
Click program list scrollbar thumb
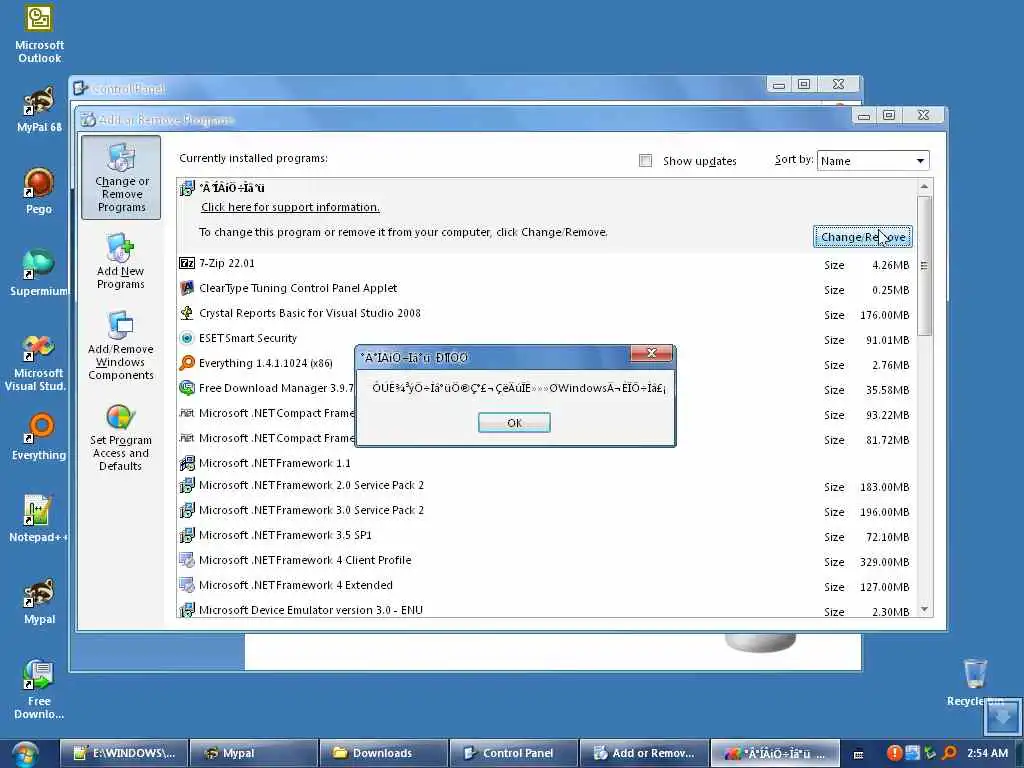pyautogui.click(x=924, y=265)
